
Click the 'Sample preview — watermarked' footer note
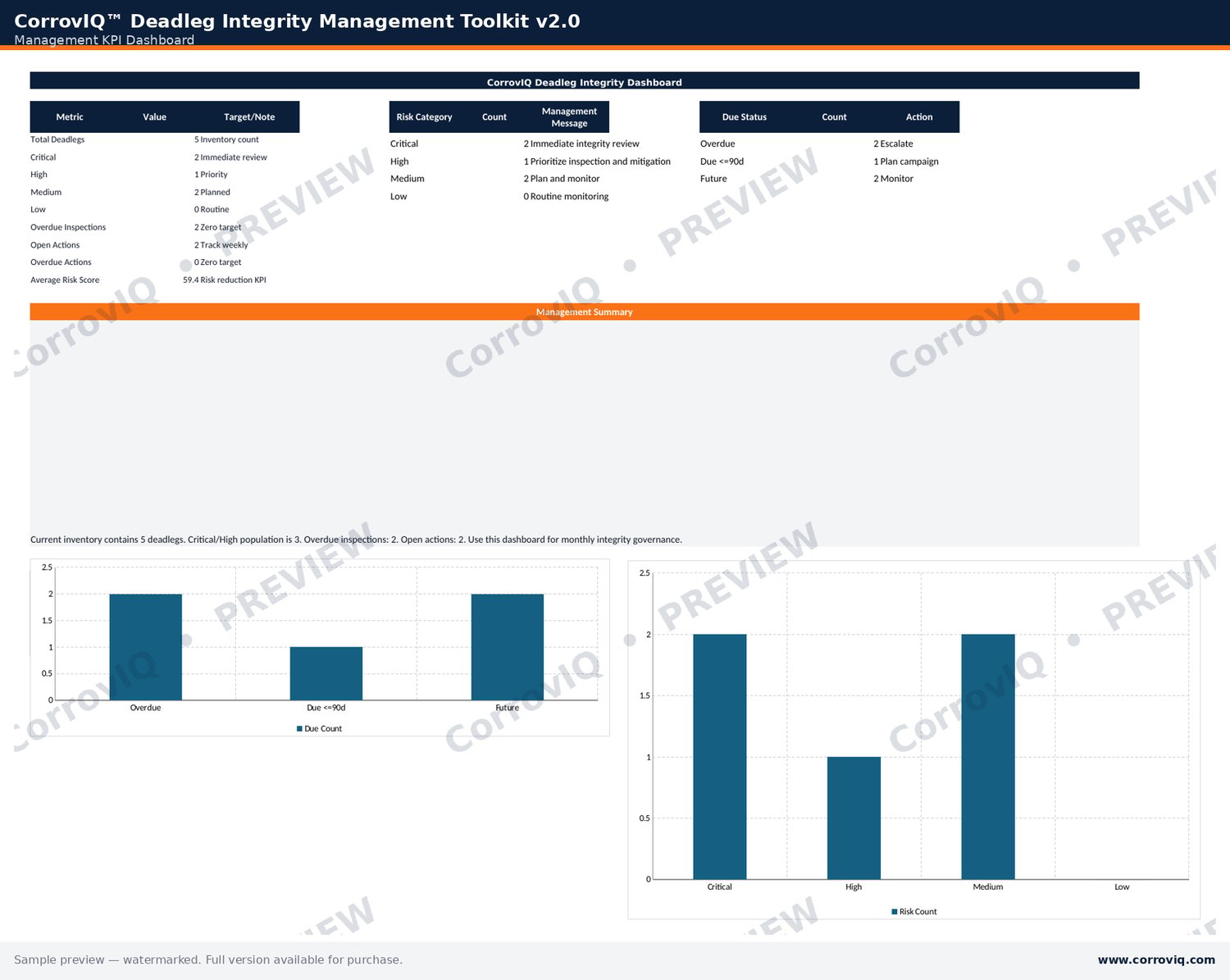point(208,959)
